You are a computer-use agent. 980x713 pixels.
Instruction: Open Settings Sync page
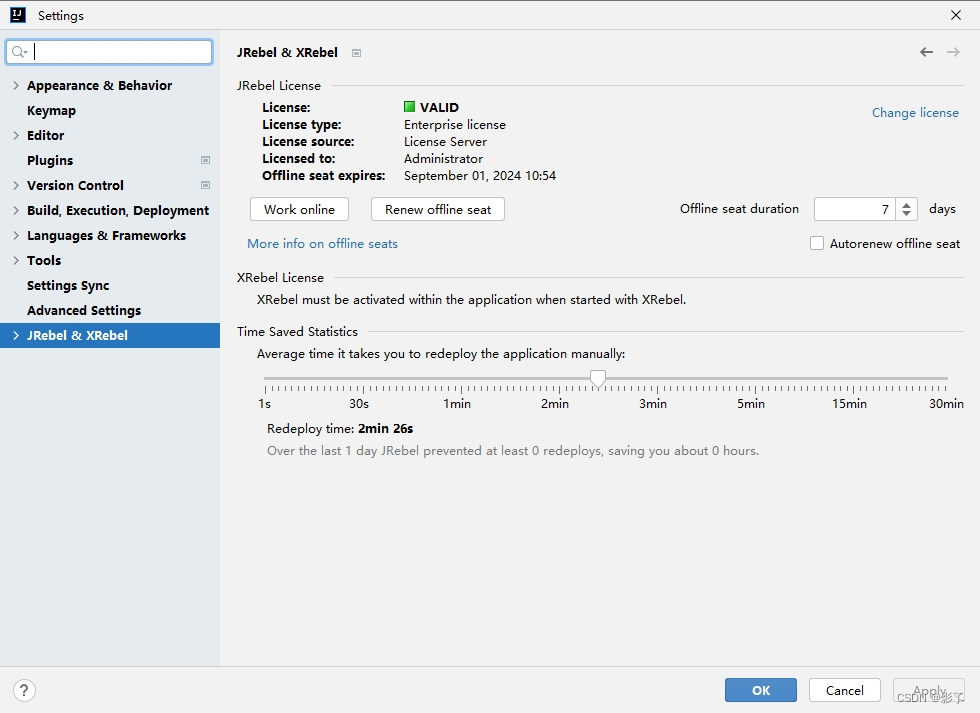click(x=68, y=286)
